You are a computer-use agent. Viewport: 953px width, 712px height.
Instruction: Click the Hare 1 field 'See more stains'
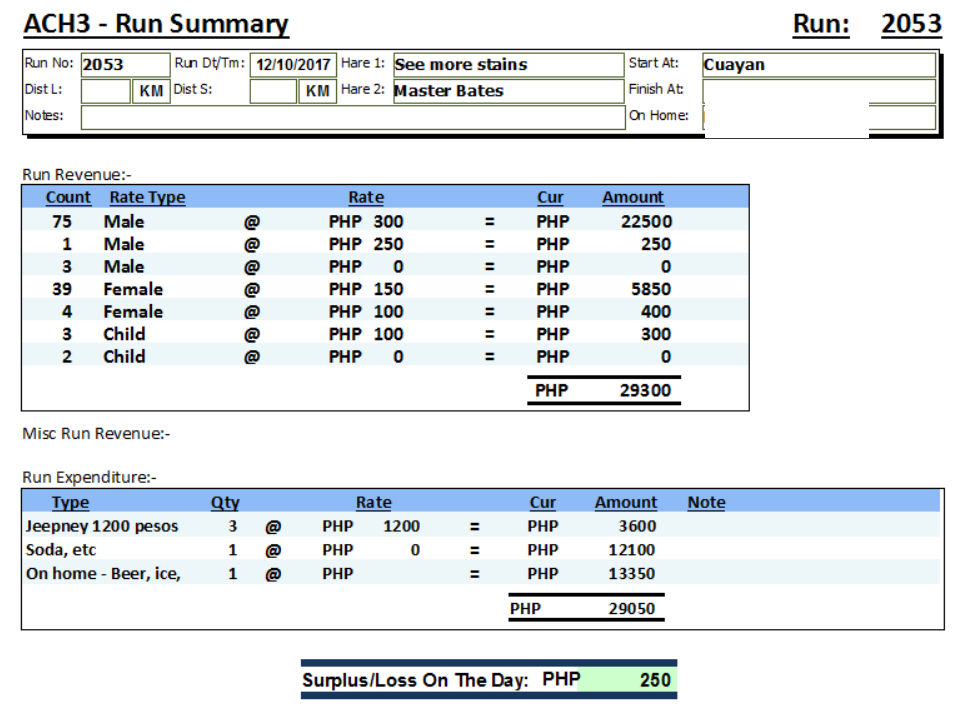[507, 65]
